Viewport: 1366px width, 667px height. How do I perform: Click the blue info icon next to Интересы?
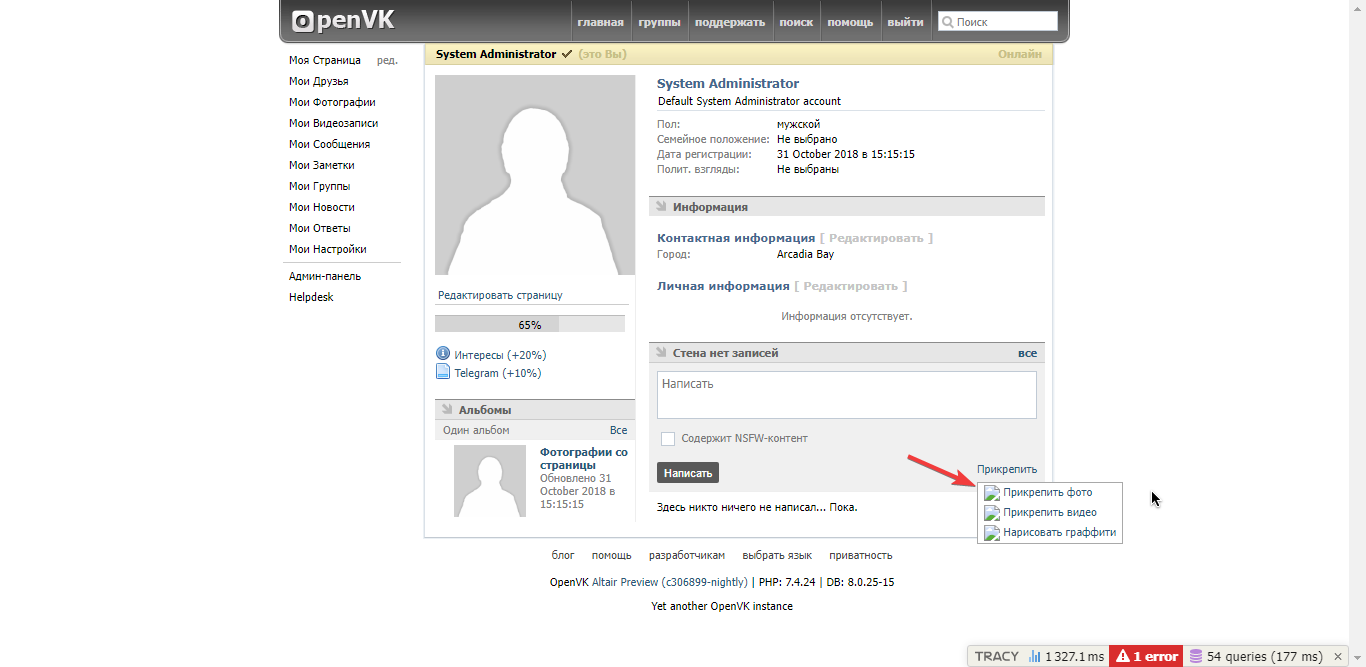(x=441, y=353)
